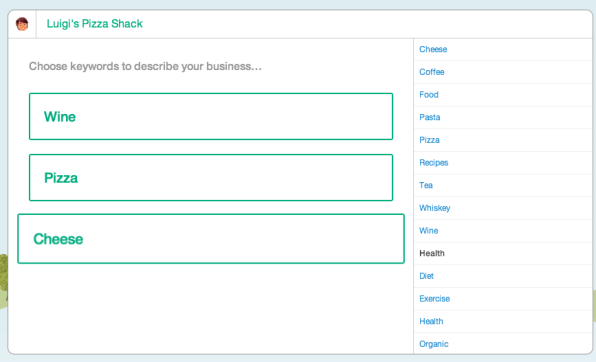Choose Cheese from the keyword list
Screen dimensions: 596x362
click(433, 49)
